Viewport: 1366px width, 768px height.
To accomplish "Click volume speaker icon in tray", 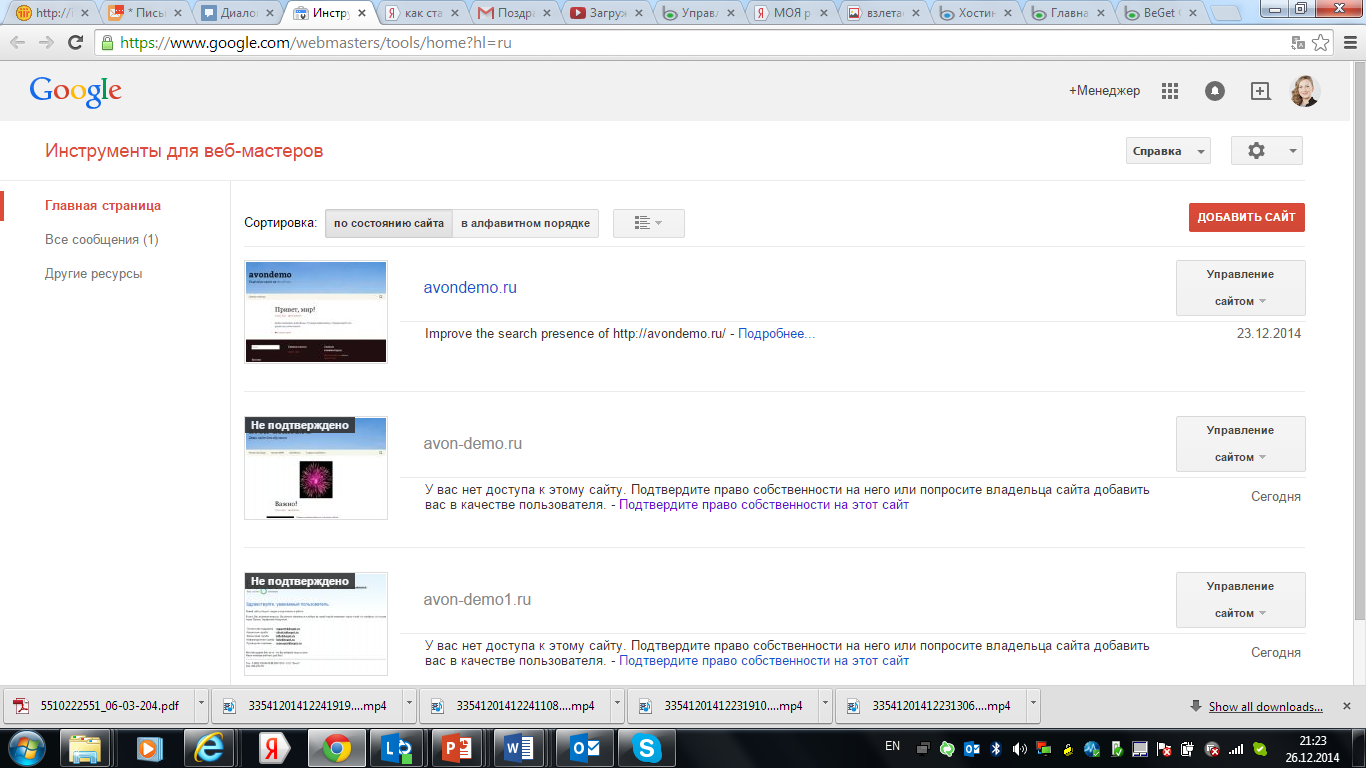I will click(1020, 748).
